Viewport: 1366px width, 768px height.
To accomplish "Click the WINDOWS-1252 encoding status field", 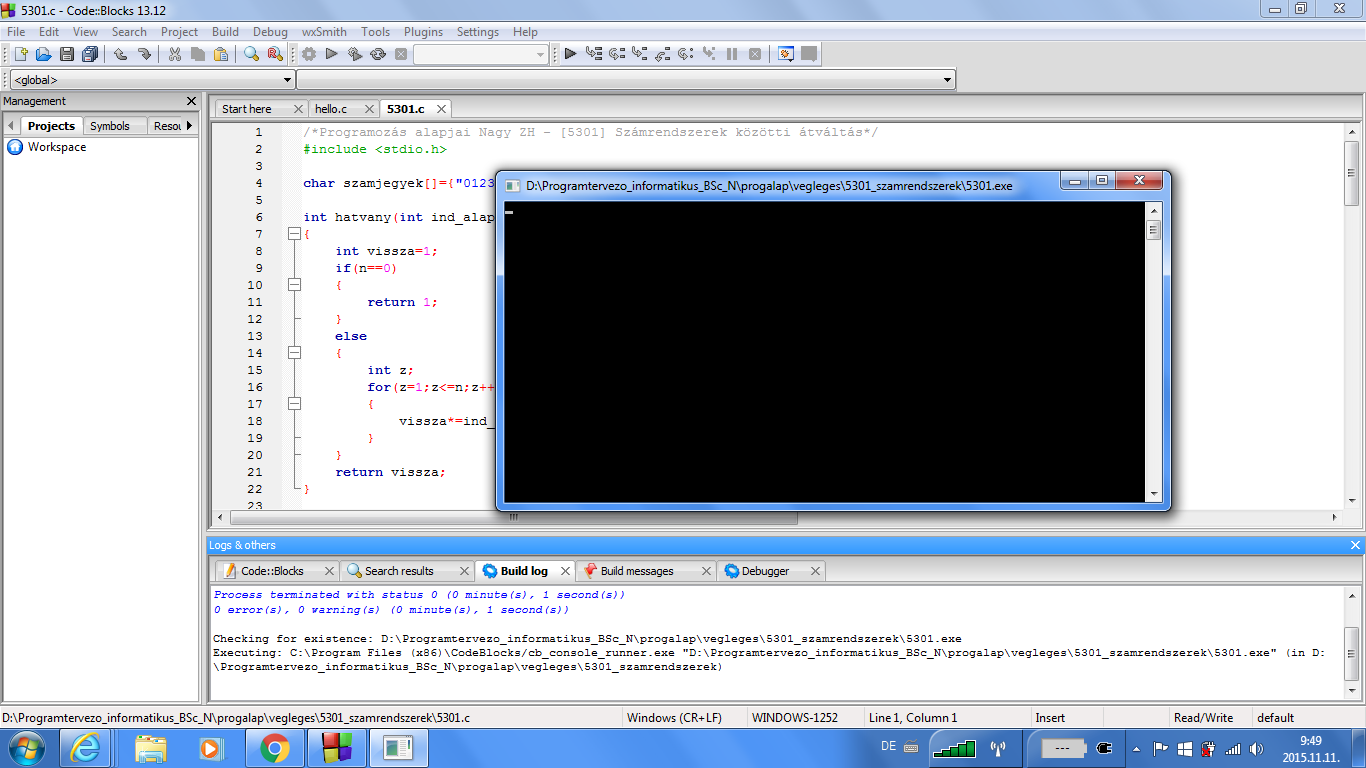I will coord(795,717).
